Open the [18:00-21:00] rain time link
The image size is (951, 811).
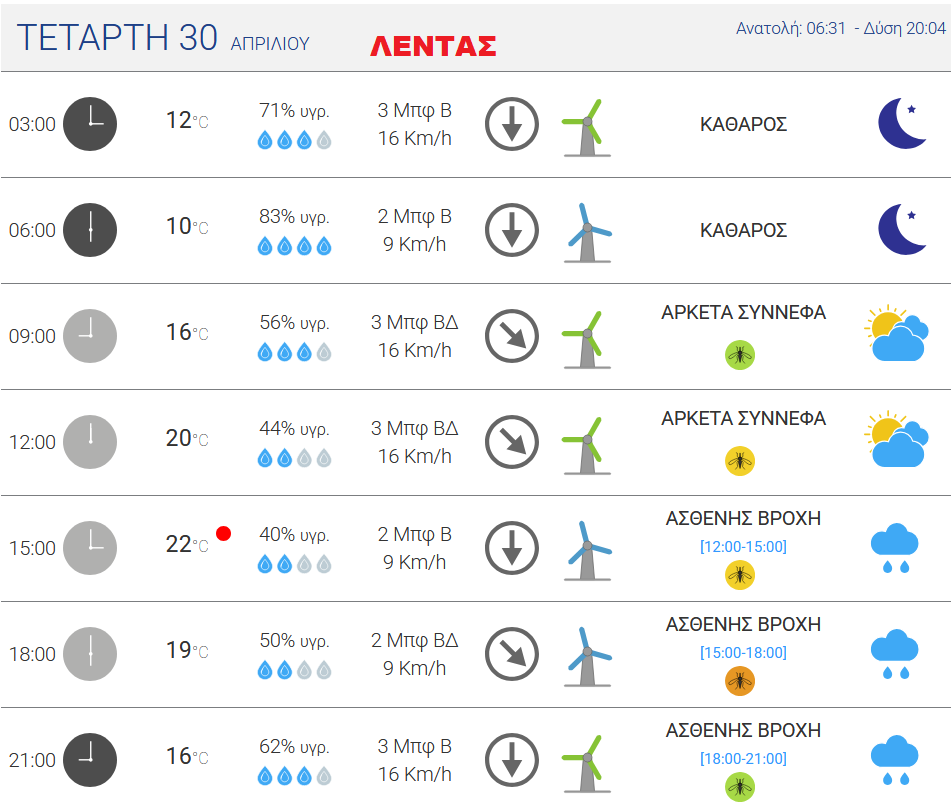743,758
